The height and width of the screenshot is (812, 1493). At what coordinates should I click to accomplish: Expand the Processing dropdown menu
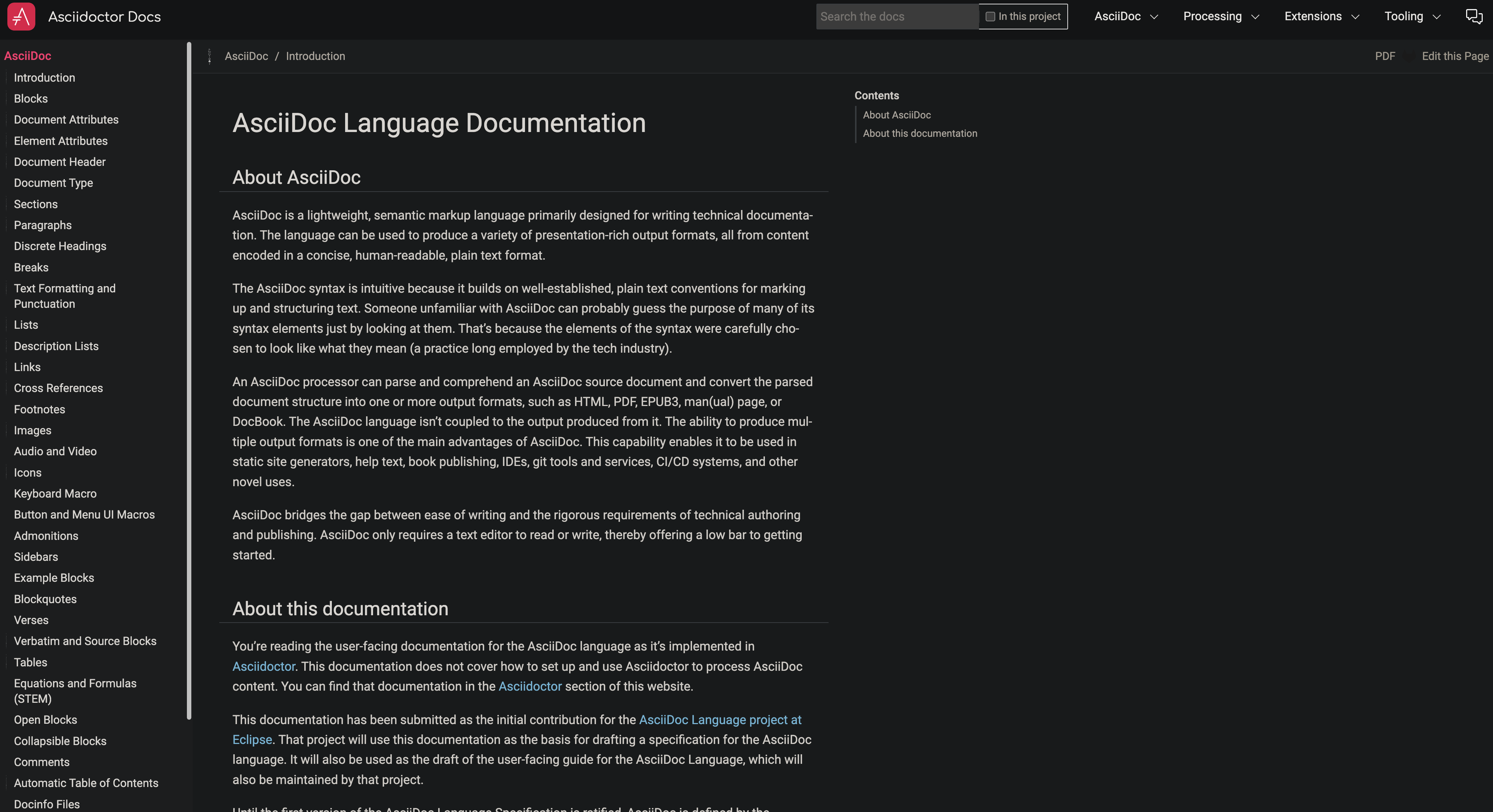(x=1221, y=16)
